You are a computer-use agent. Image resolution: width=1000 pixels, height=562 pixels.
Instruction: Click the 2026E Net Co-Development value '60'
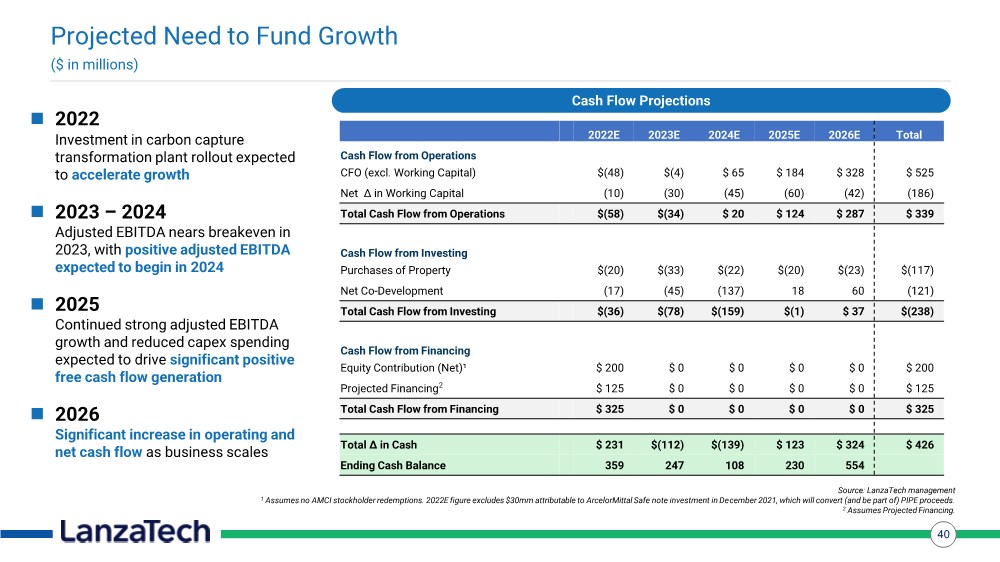(858, 290)
